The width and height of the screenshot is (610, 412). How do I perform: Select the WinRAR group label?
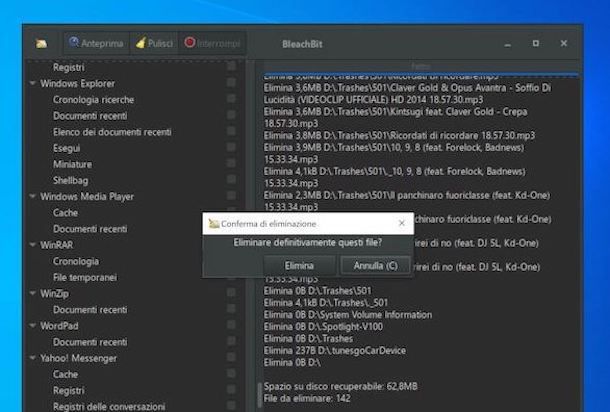click(57, 245)
